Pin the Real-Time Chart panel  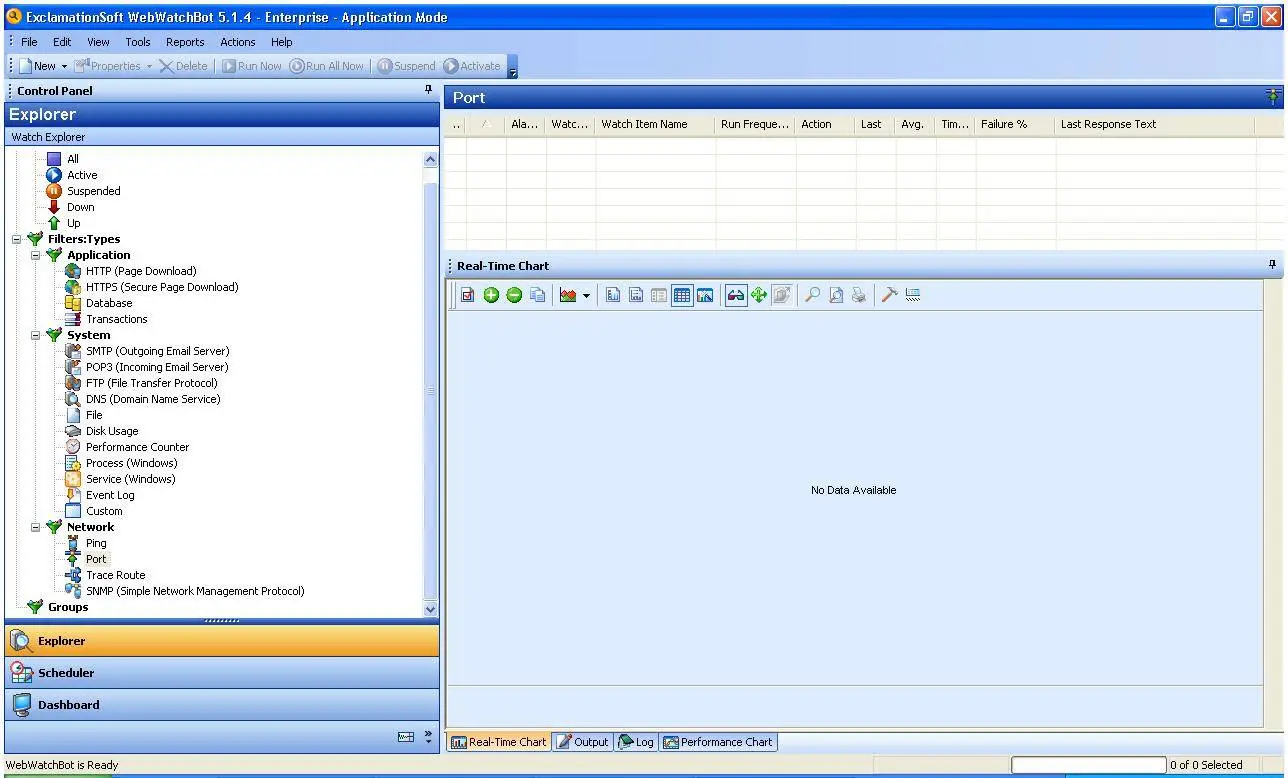point(1271,264)
